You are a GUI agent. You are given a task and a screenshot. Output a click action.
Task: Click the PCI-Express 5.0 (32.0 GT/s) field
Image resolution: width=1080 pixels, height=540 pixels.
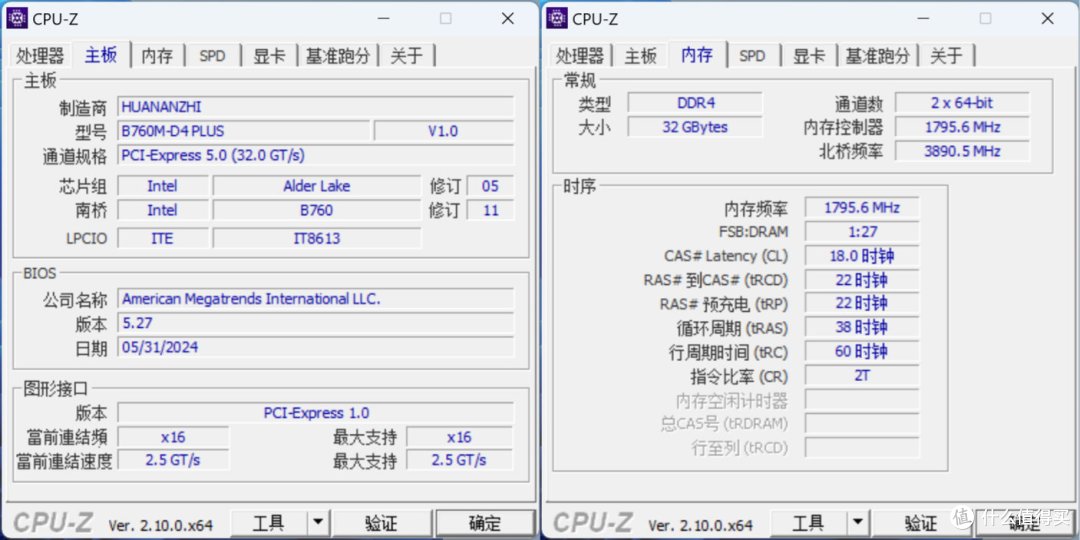315,155
